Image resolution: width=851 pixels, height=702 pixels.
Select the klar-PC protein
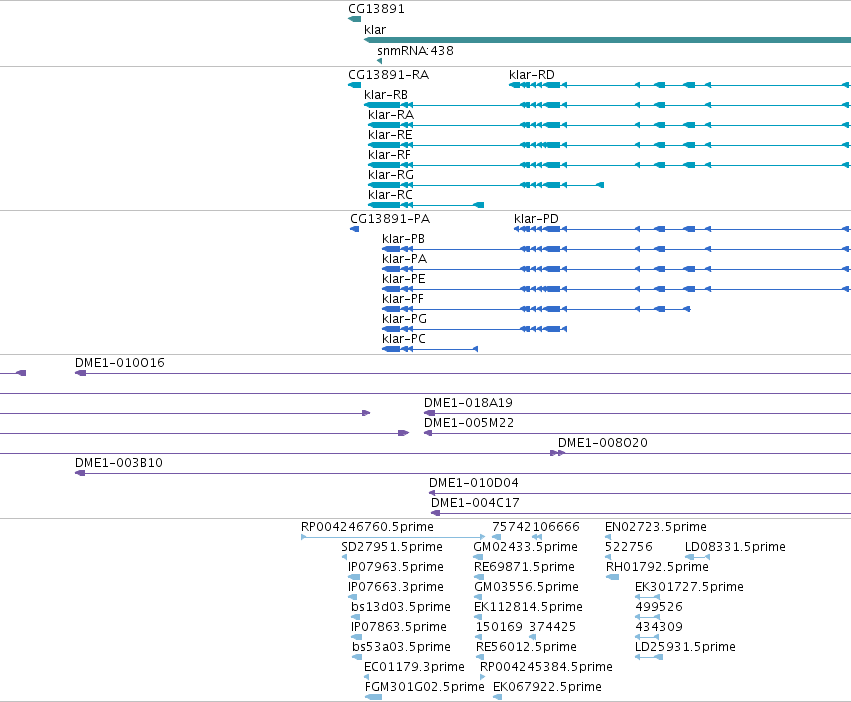(404, 339)
